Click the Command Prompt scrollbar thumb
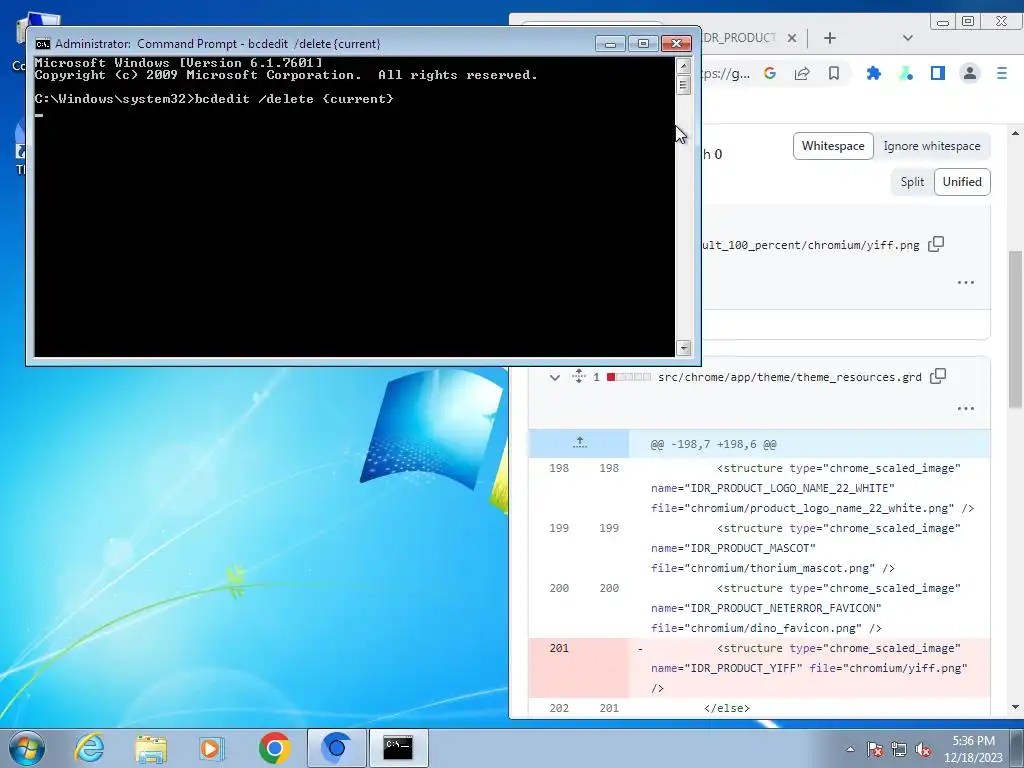The image size is (1024, 768). pos(683,85)
